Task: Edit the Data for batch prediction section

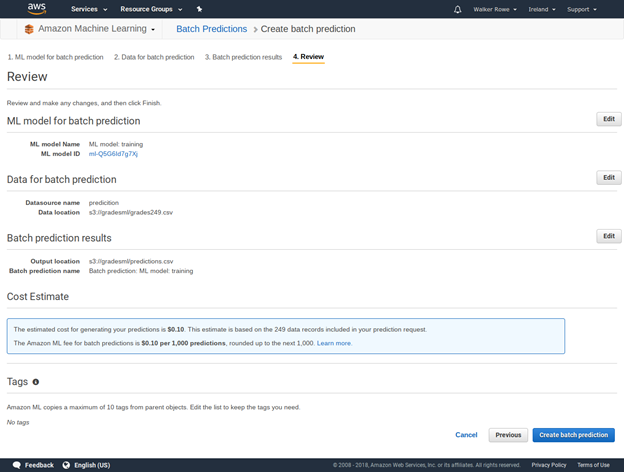Action: click(x=608, y=177)
